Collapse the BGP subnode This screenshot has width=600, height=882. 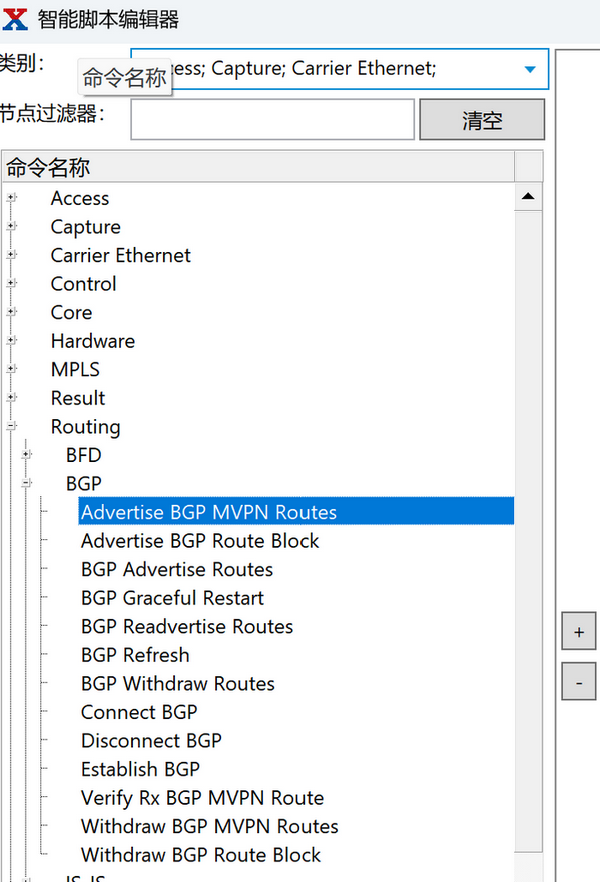(x=27, y=483)
